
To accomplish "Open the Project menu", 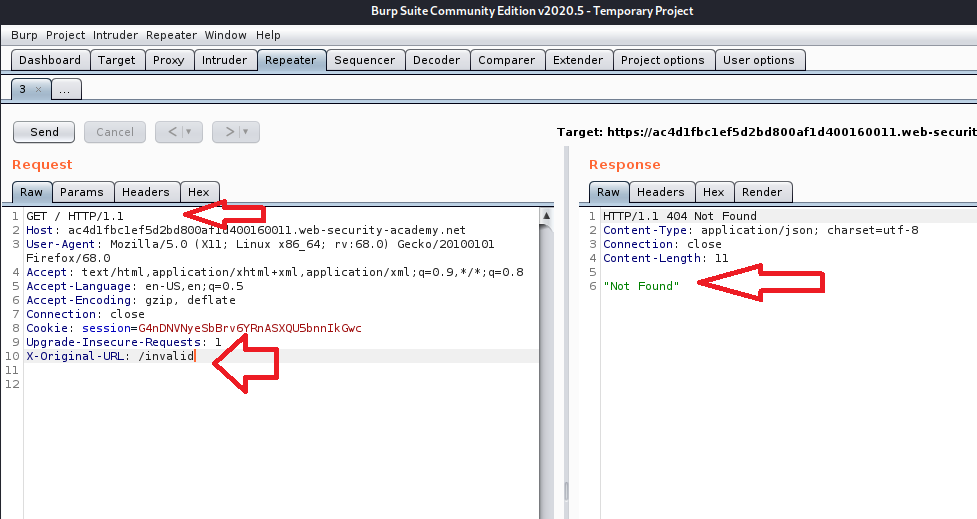I will tap(65, 35).
